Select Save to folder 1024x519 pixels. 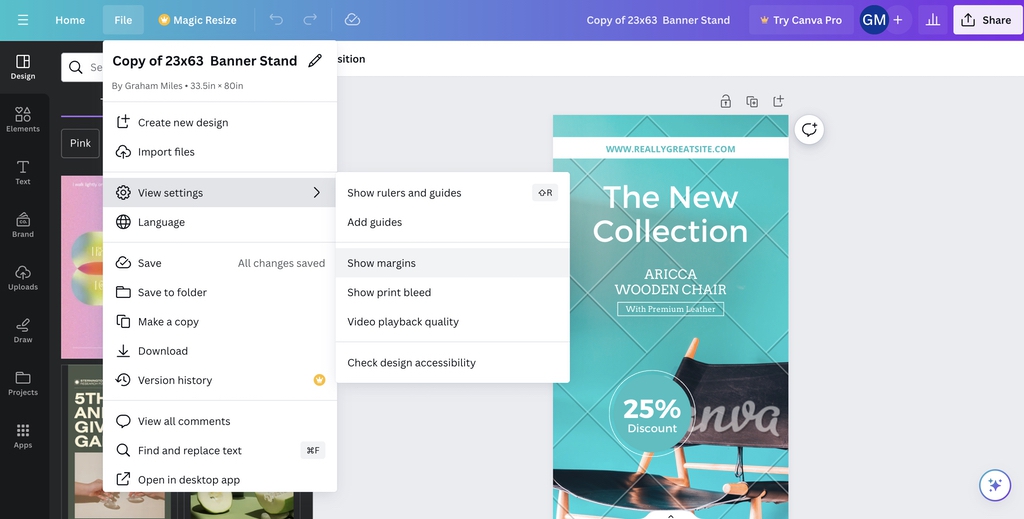[219, 292]
